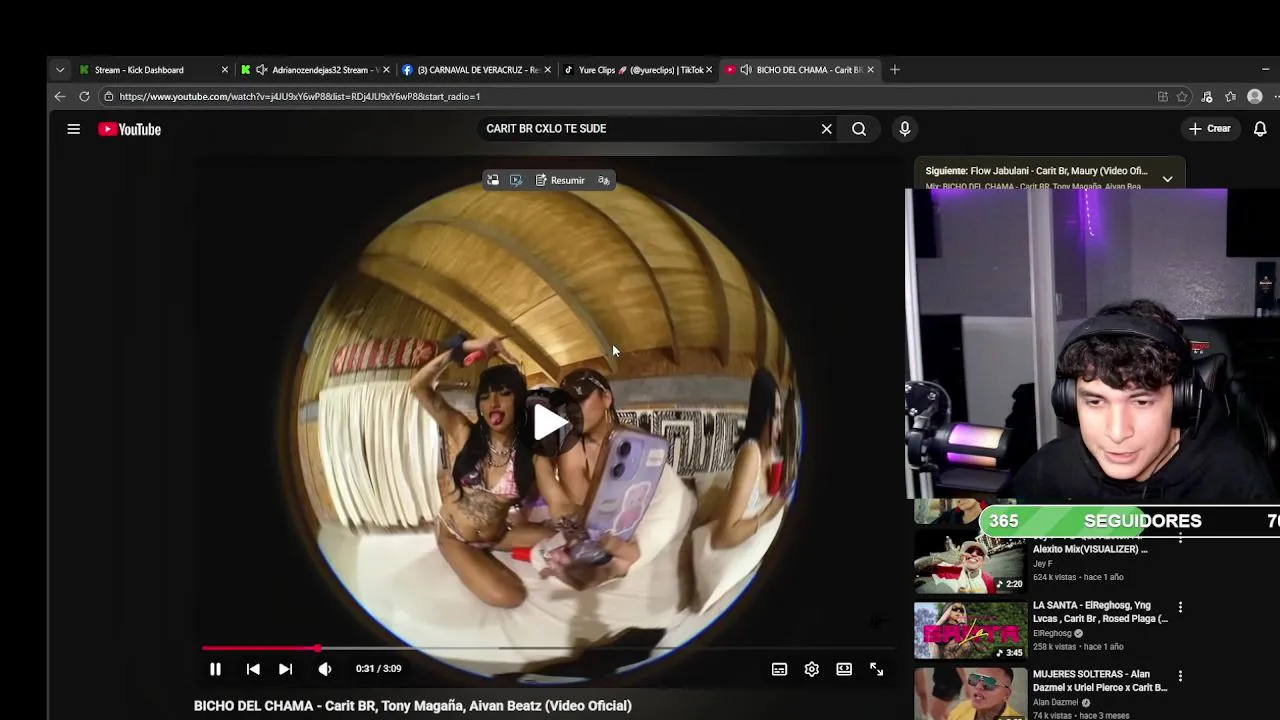Viewport: 1280px width, 720px height.
Task: Open a new browser tab
Action: click(x=894, y=70)
